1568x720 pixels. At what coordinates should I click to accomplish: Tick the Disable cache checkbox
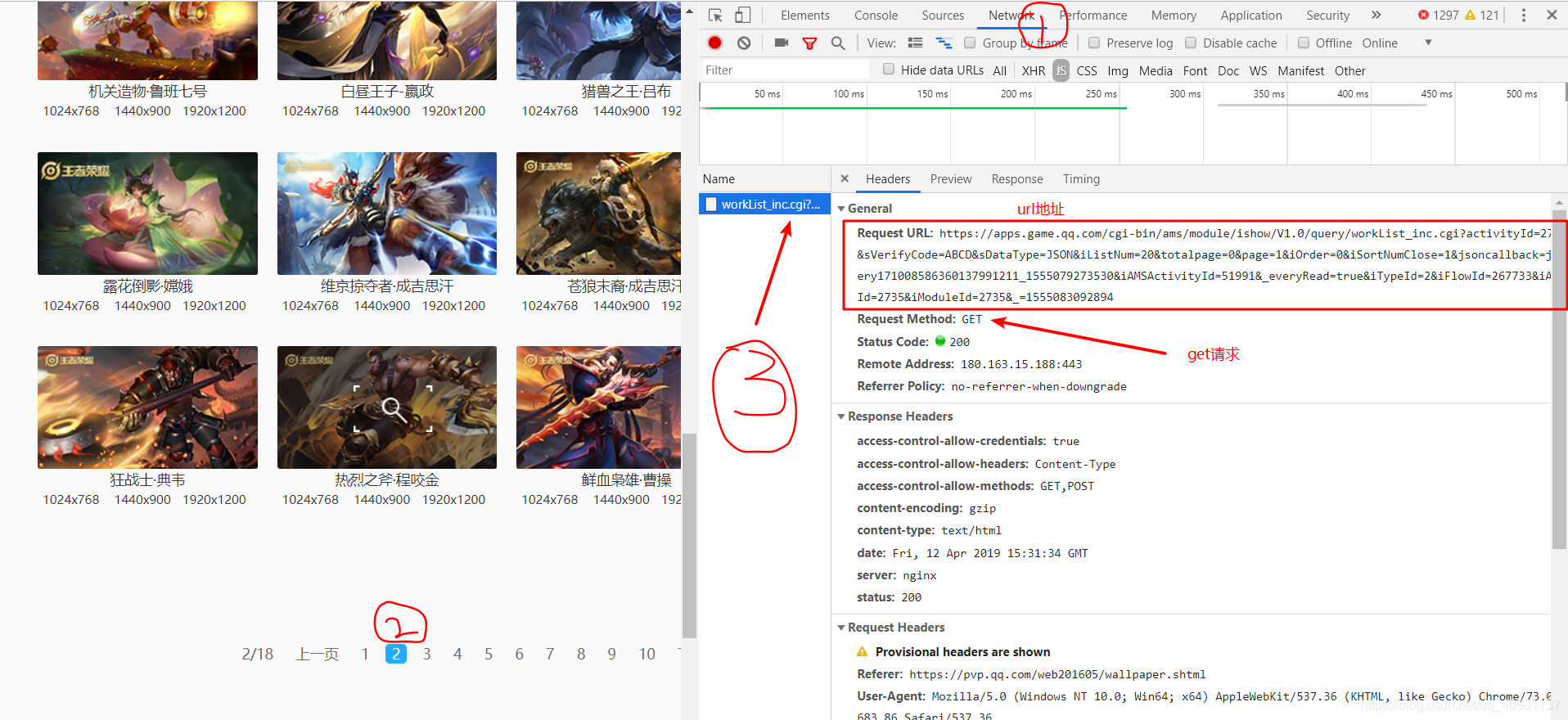pyautogui.click(x=1191, y=43)
